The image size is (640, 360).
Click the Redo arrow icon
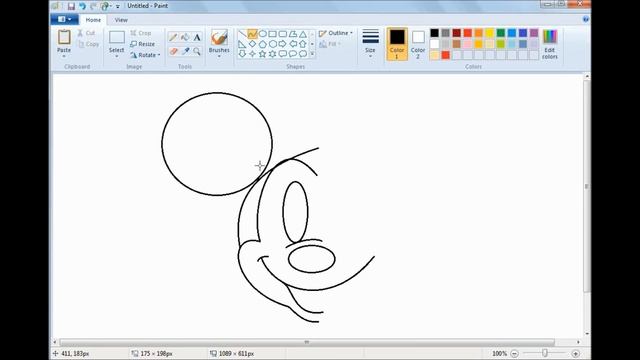pos(93,6)
